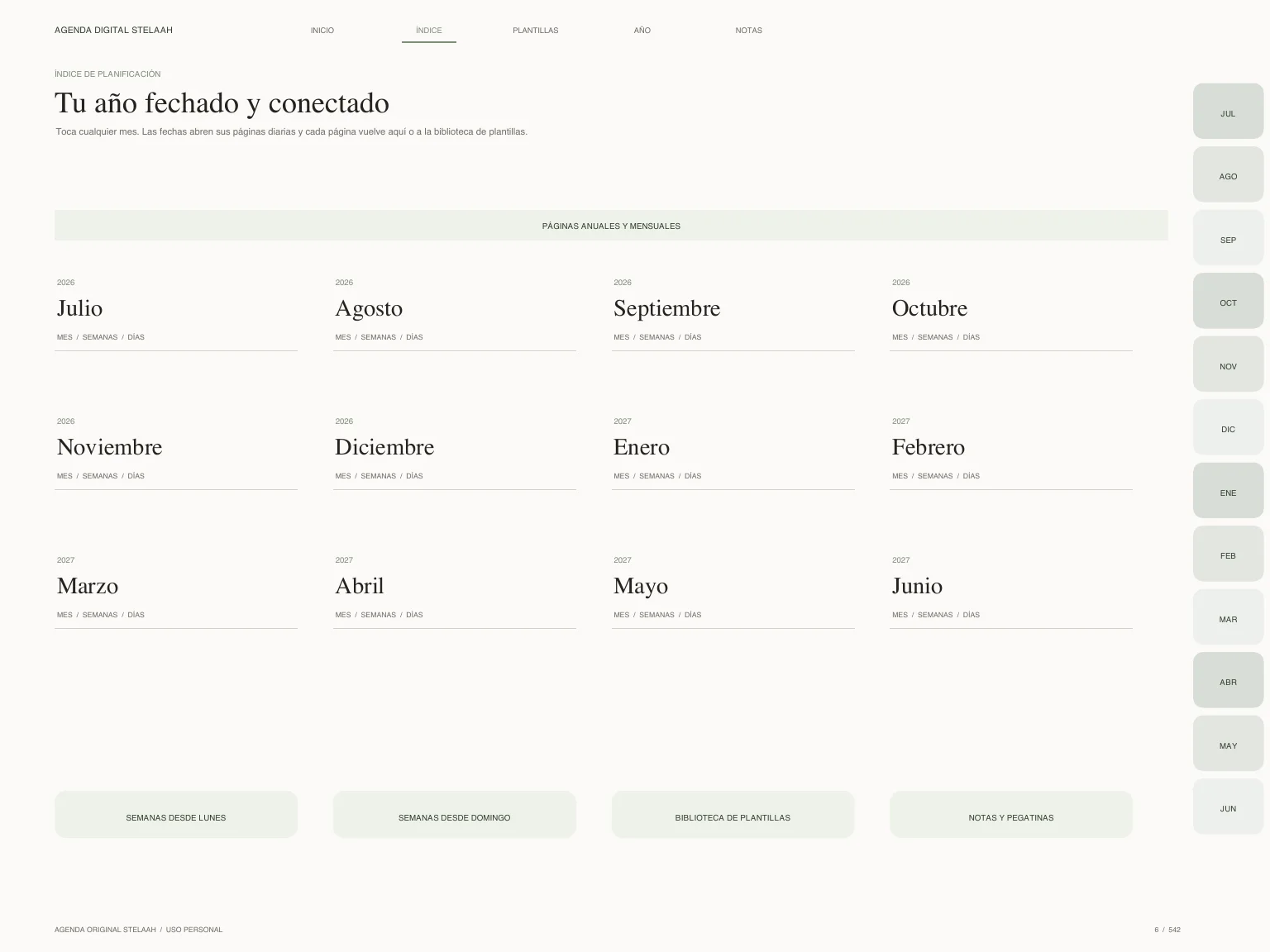
Task: Jump to the JUL side tab
Action: click(1228, 111)
